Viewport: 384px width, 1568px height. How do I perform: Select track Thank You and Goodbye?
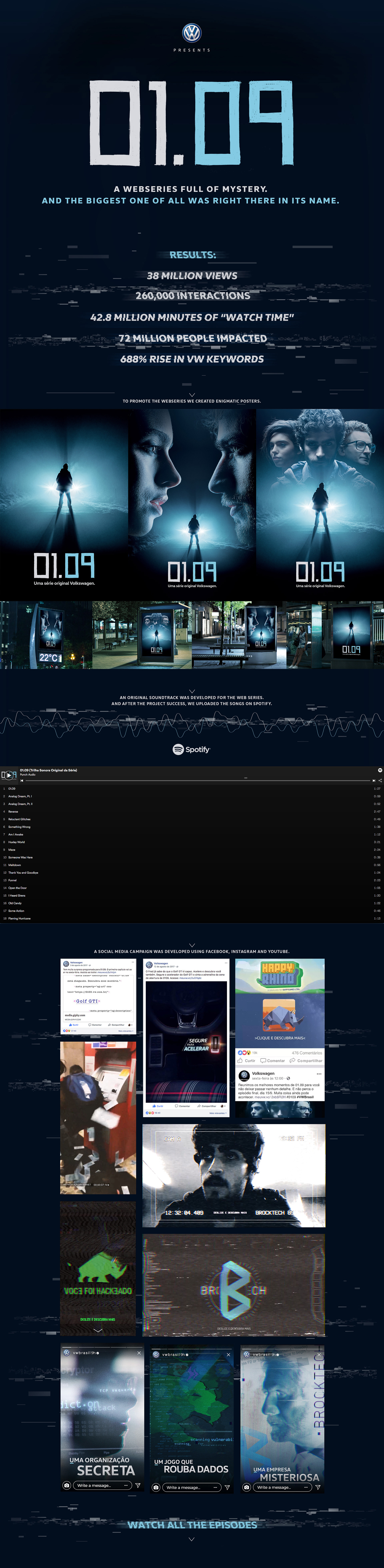point(23,873)
